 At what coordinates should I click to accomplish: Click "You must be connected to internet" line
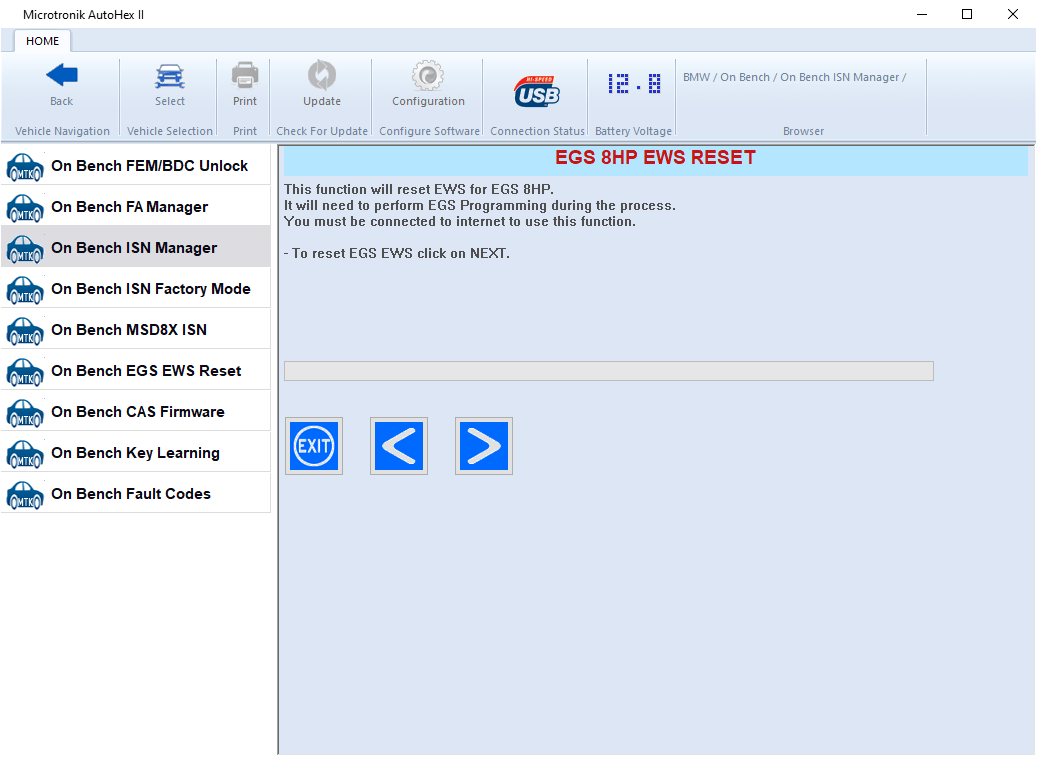pos(460,221)
